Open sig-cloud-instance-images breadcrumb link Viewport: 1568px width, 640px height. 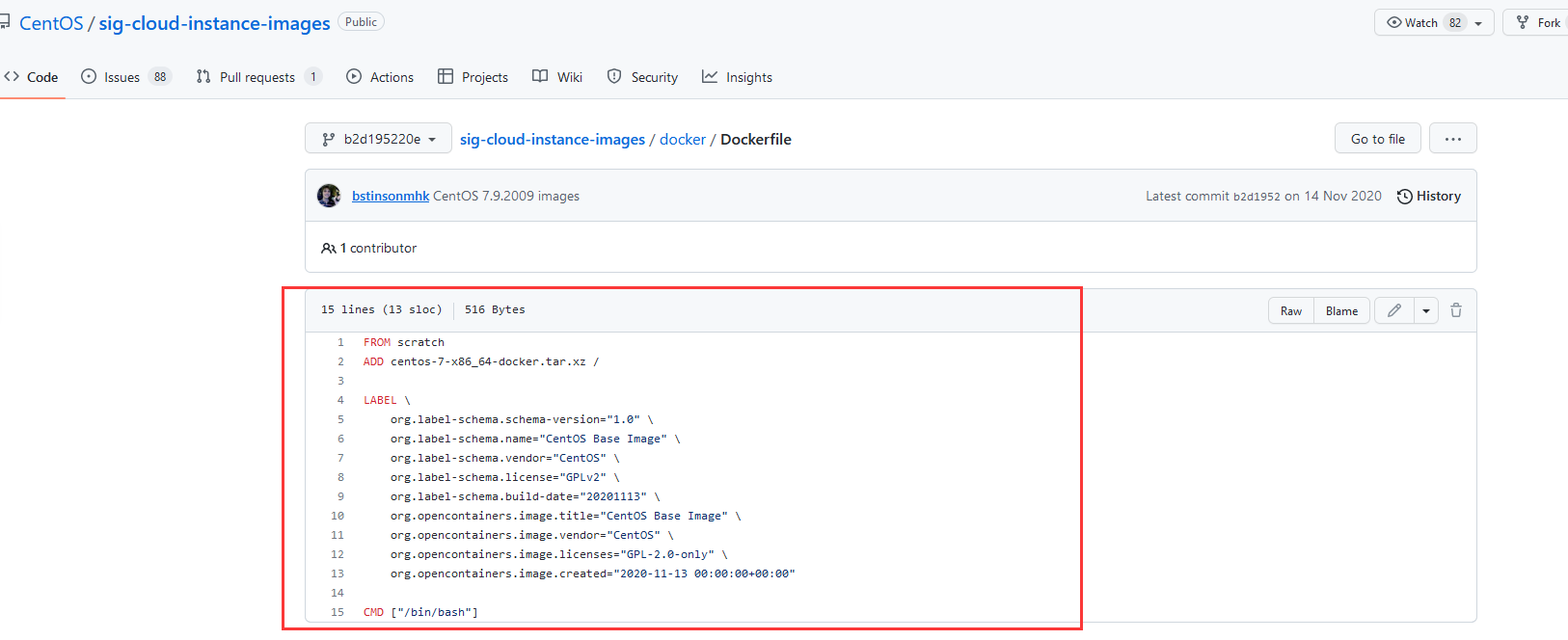click(553, 139)
